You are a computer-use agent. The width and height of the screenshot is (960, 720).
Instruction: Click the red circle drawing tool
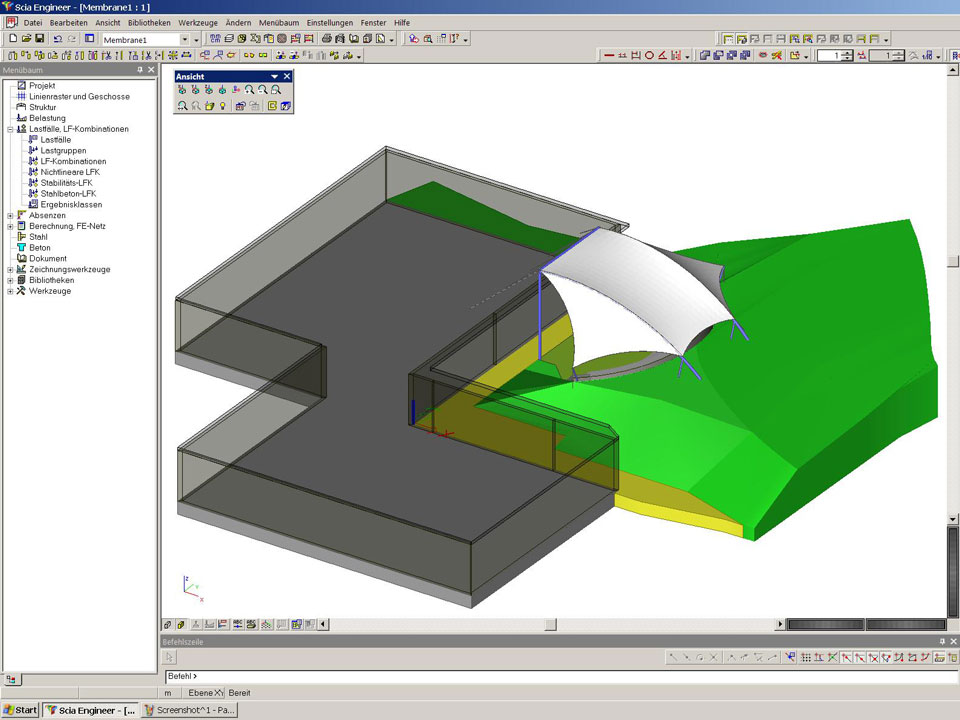(x=649, y=56)
